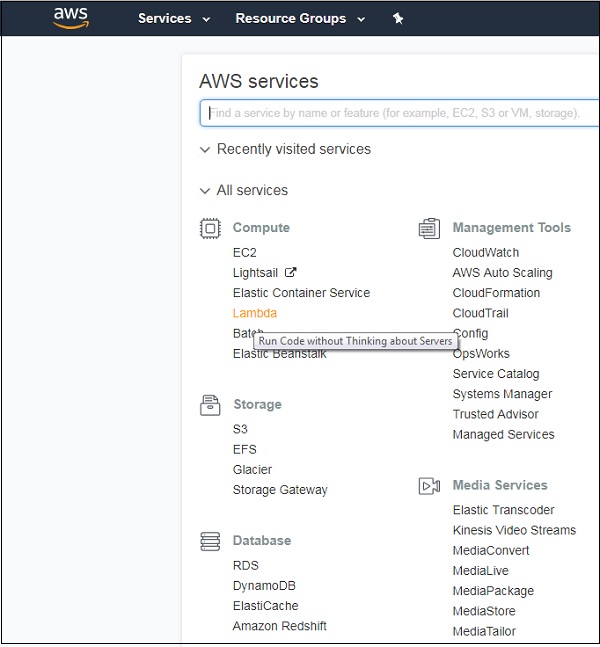Open the Lambda service link
Screen dimensions: 600x647
255,313
